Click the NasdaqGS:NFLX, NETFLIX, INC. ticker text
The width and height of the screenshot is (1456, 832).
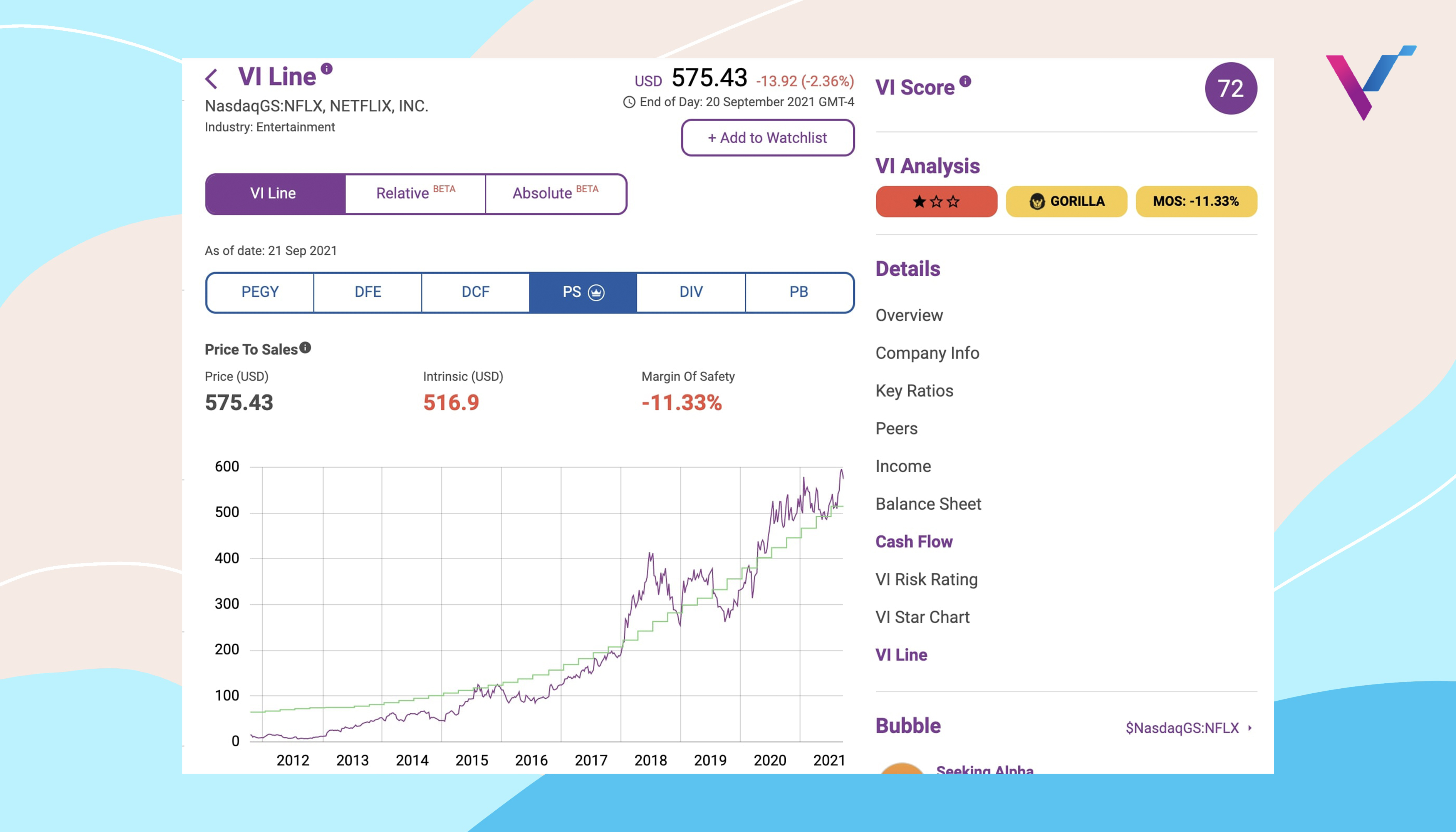tap(317, 106)
